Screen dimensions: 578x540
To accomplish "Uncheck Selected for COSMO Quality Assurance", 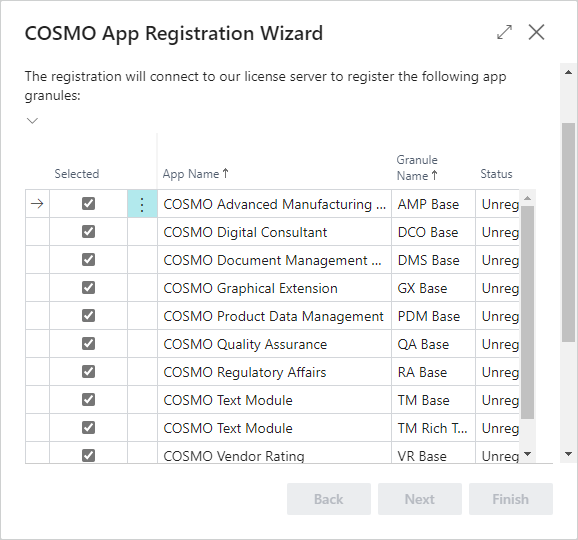I will pyautogui.click(x=88, y=344).
